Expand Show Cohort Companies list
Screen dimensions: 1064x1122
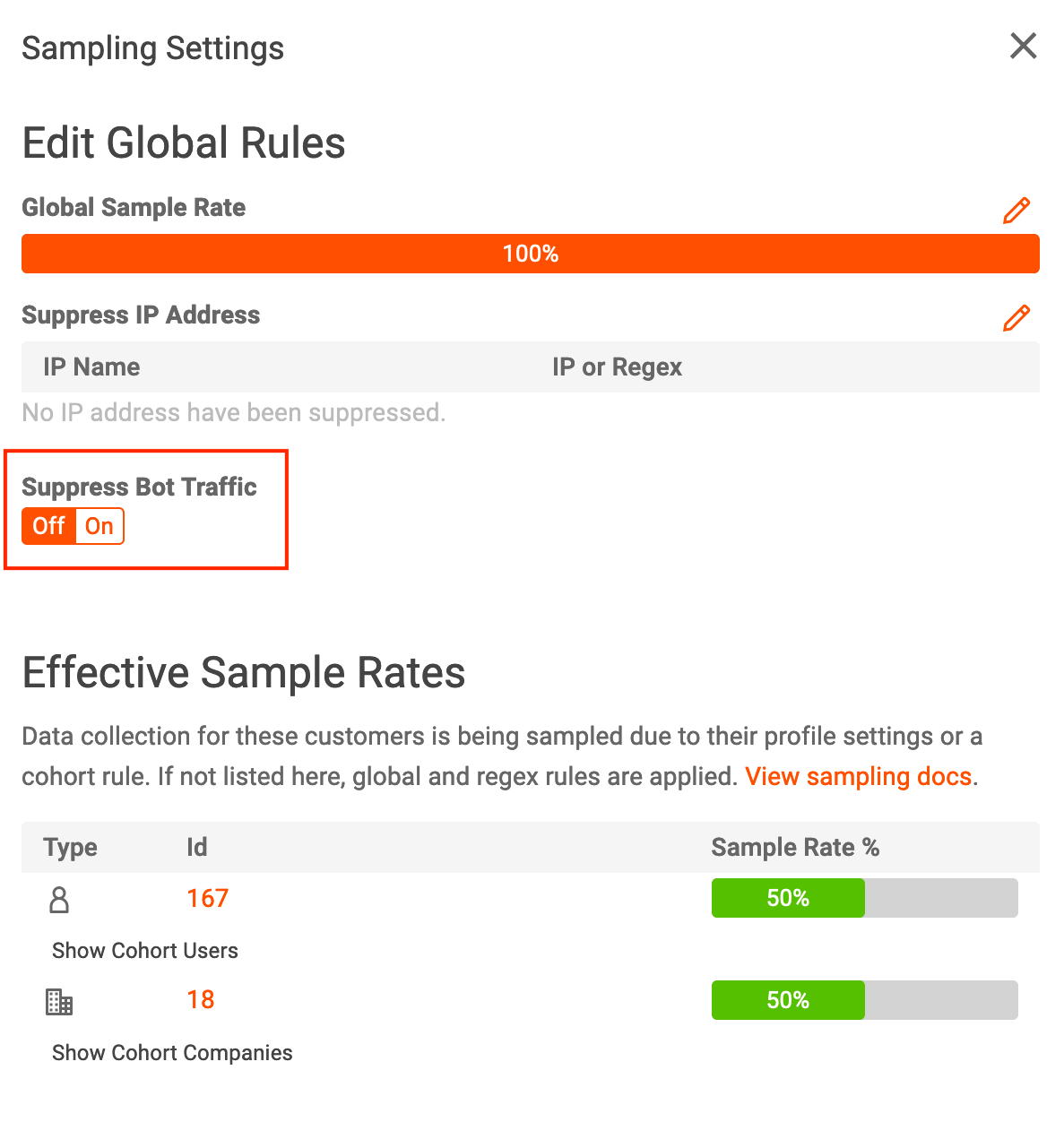pyautogui.click(x=172, y=1052)
